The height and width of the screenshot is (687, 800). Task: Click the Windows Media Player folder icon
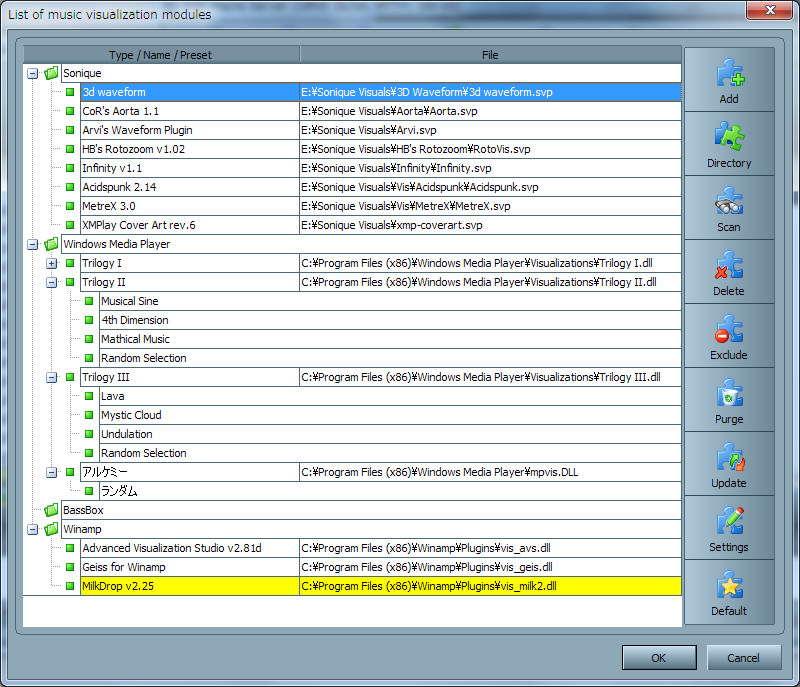click(x=51, y=244)
